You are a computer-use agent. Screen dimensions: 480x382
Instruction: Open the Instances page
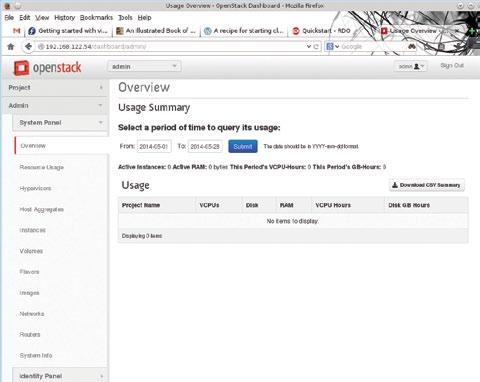coord(33,230)
